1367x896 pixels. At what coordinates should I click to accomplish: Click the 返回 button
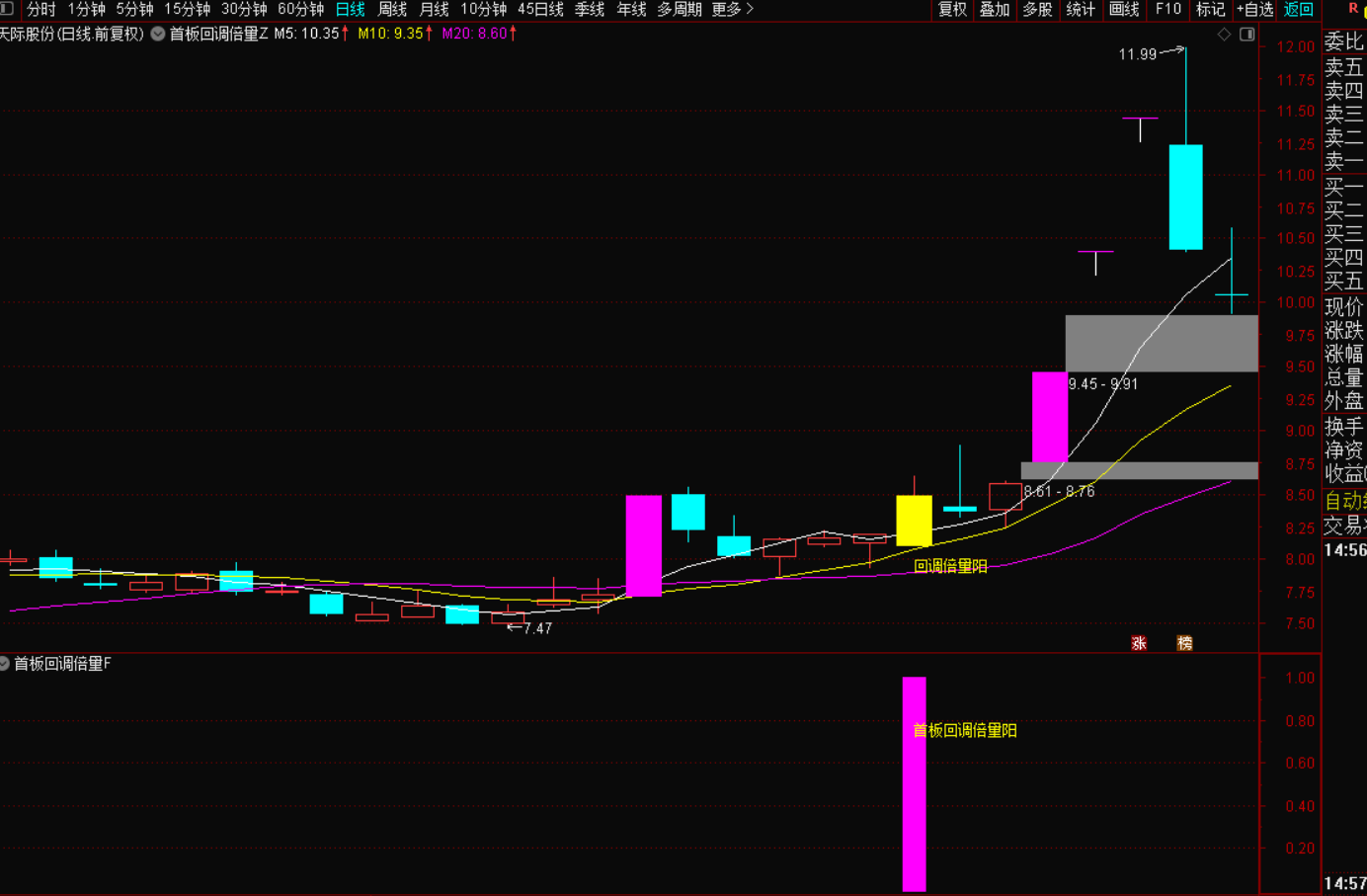[1298, 10]
